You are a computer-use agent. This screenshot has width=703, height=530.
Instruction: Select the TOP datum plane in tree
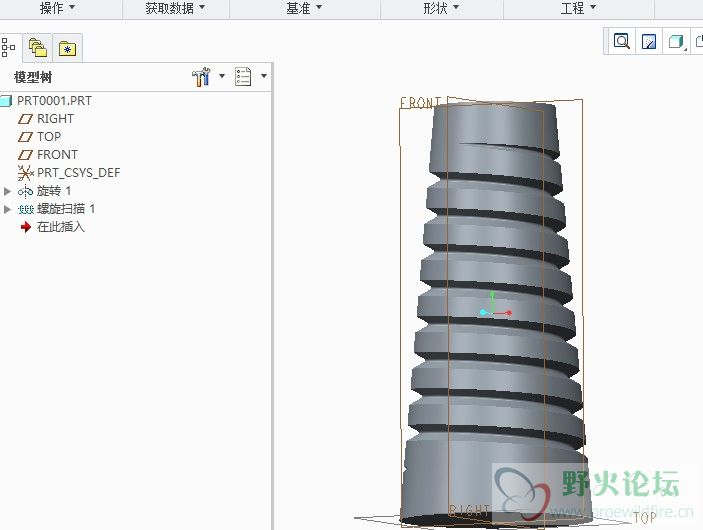[x=49, y=137]
